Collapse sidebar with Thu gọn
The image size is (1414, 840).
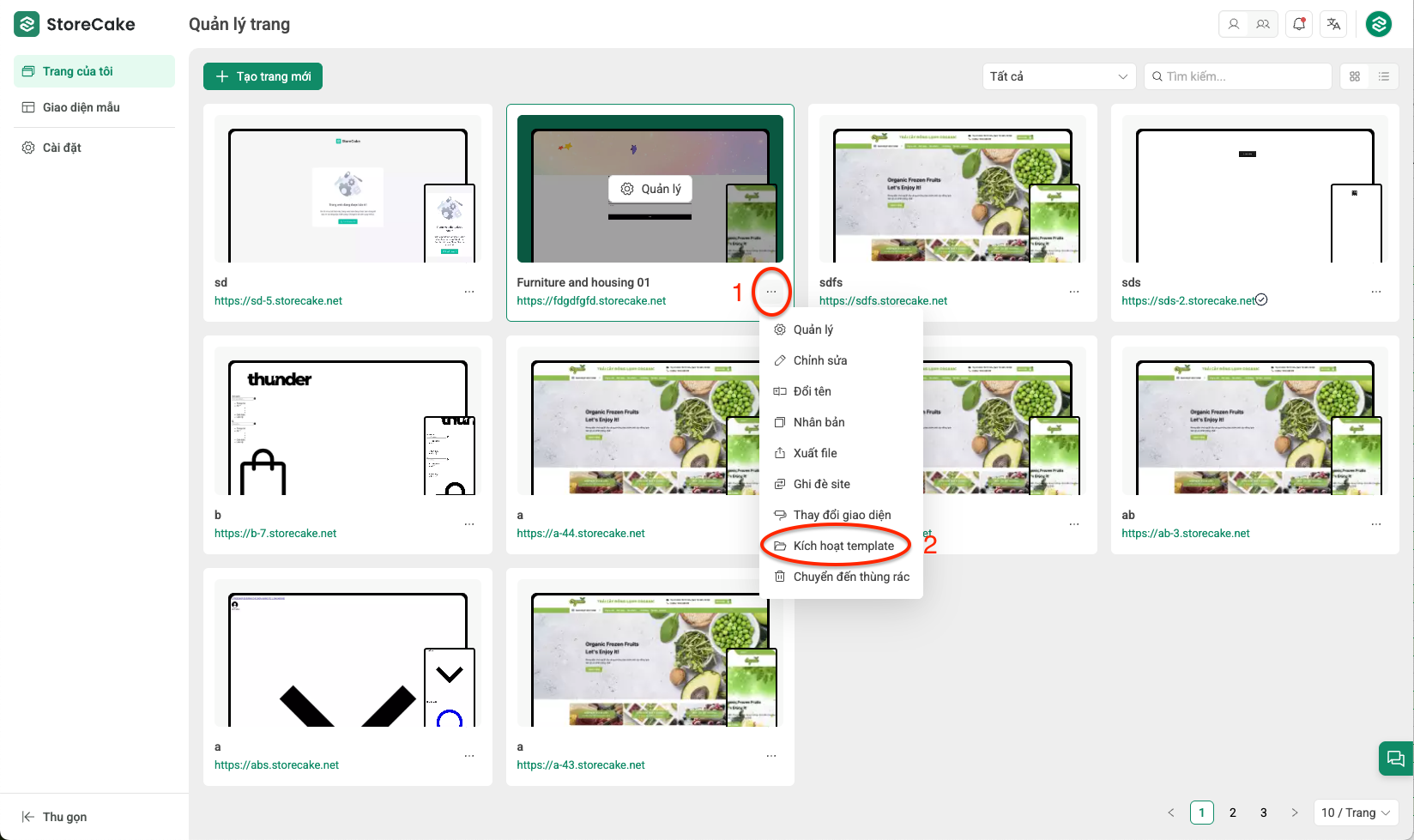click(x=55, y=817)
